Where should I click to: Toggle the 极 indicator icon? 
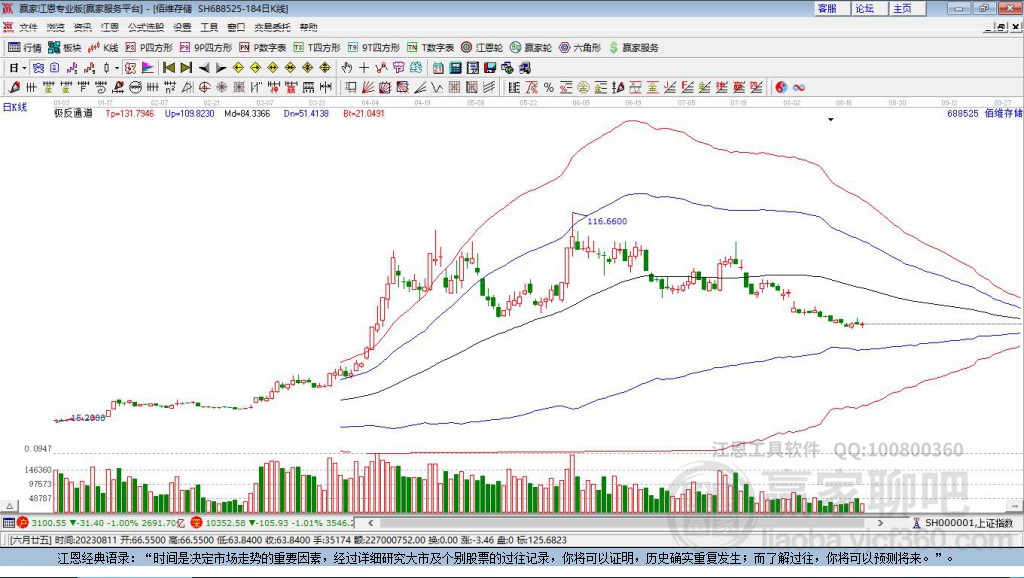[x=130, y=68]
